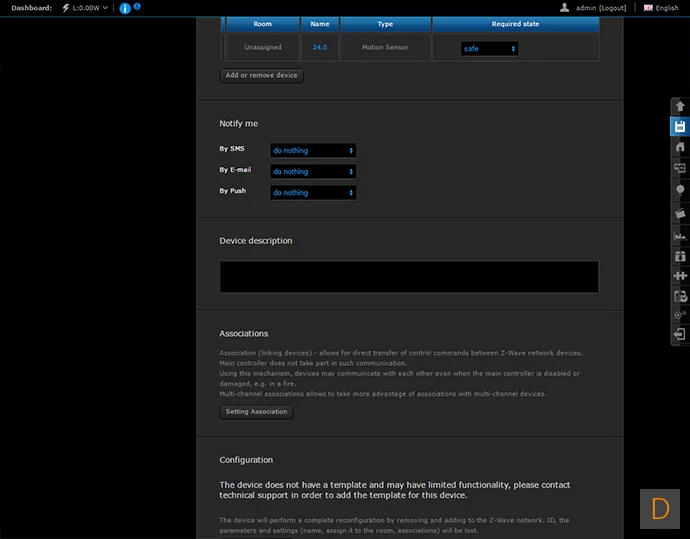Click the admin [Logout] link
The width and height of the screenshot is (690, 539).
tap(601, 8)
